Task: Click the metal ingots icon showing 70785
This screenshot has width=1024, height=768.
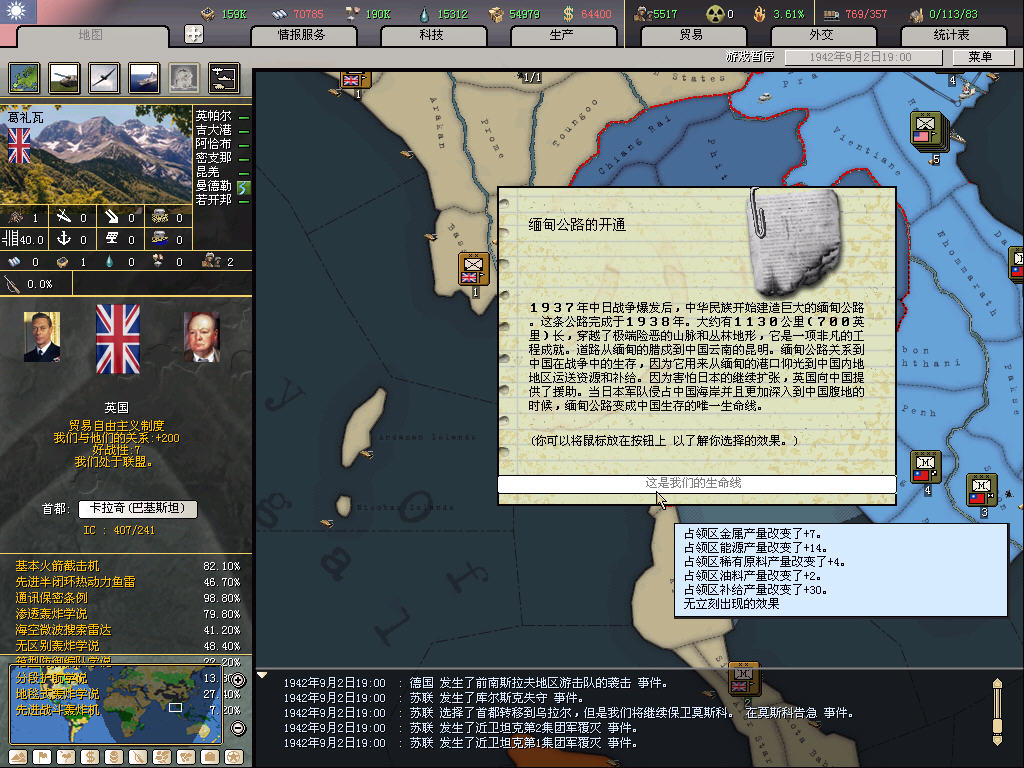Action: pyautogui.click(x=280, y=14)
